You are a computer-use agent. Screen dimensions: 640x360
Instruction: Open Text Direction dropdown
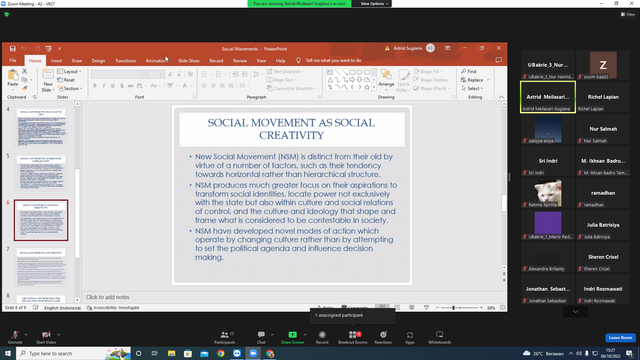[285, 71]
